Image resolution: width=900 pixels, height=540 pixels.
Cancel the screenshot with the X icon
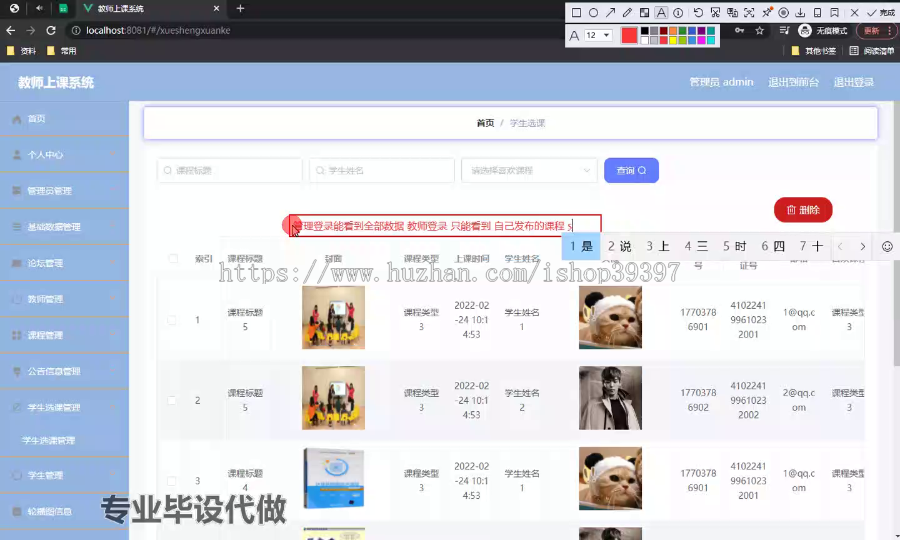[x=854, y=12]
